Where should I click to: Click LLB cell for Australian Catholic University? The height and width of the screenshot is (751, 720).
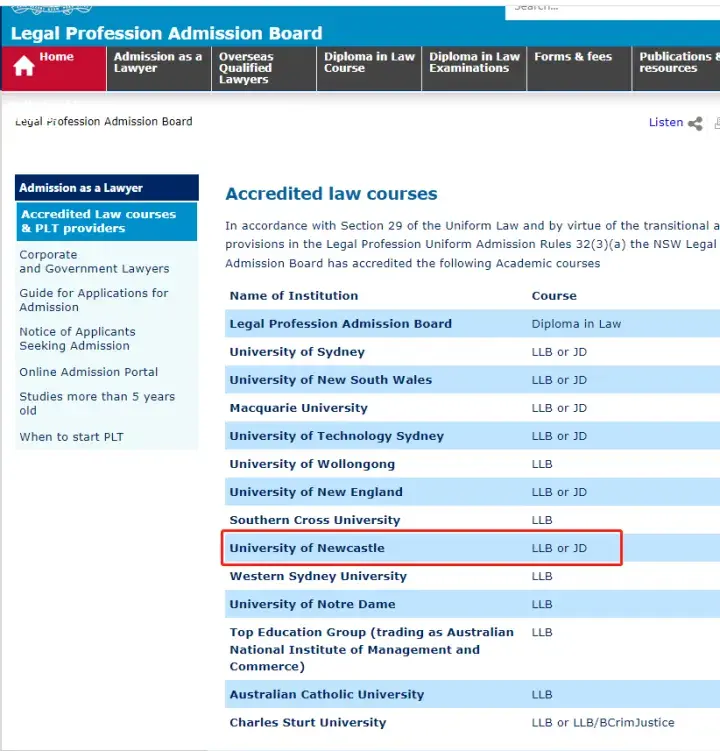tap(542, 694)
